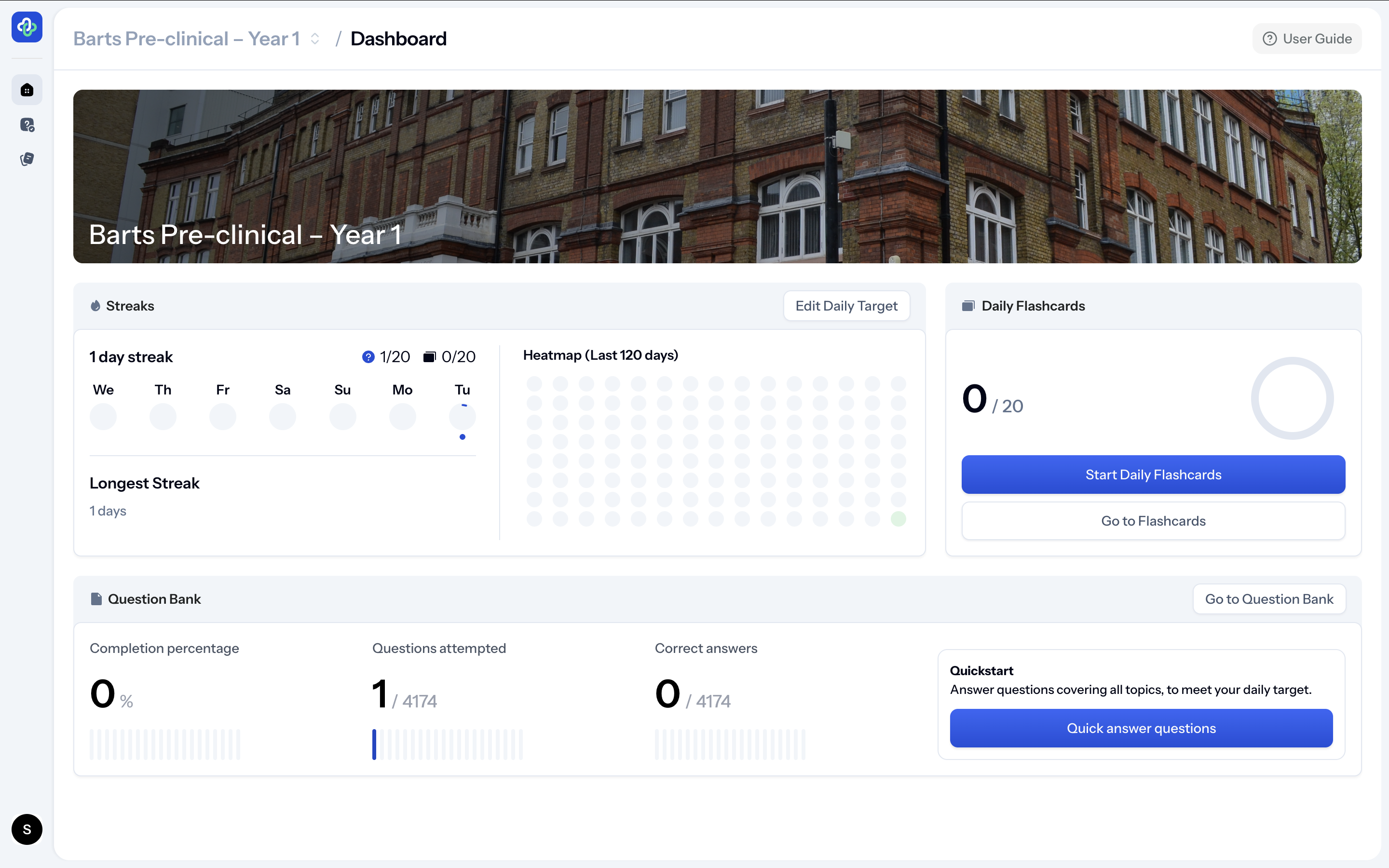Image resolution: width=1389 pixels, height=868 pixels.
Task: Open the Question Bank sidebar icon
Action: [x=27, y=124]
